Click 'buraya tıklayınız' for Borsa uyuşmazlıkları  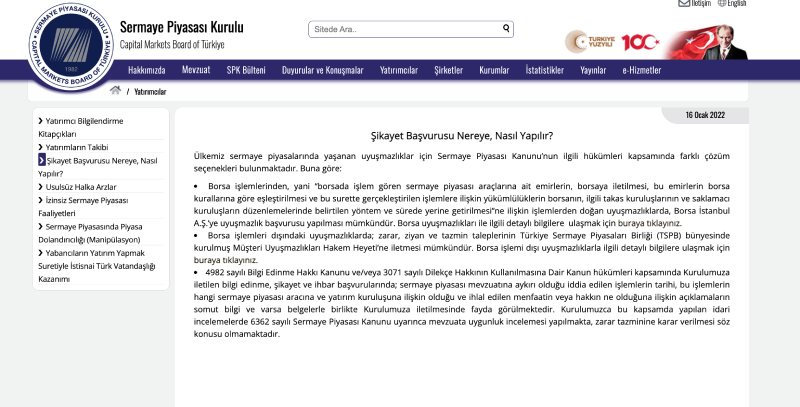pos(649,223)
